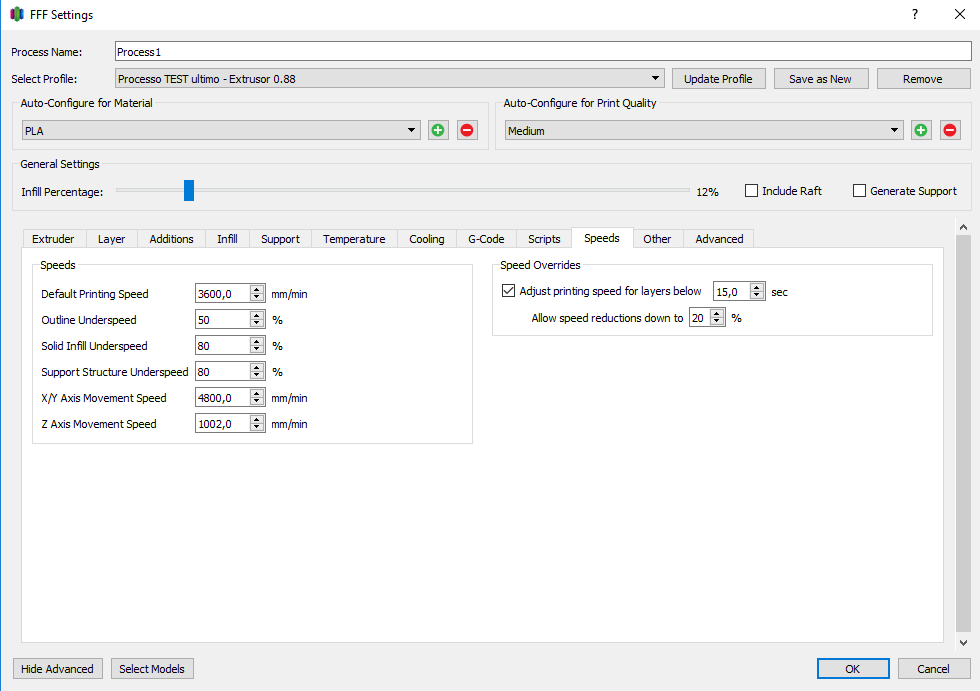The image size is (980, 691).
Task: Click the Update Profile button
Action: (x=718, y=79)
